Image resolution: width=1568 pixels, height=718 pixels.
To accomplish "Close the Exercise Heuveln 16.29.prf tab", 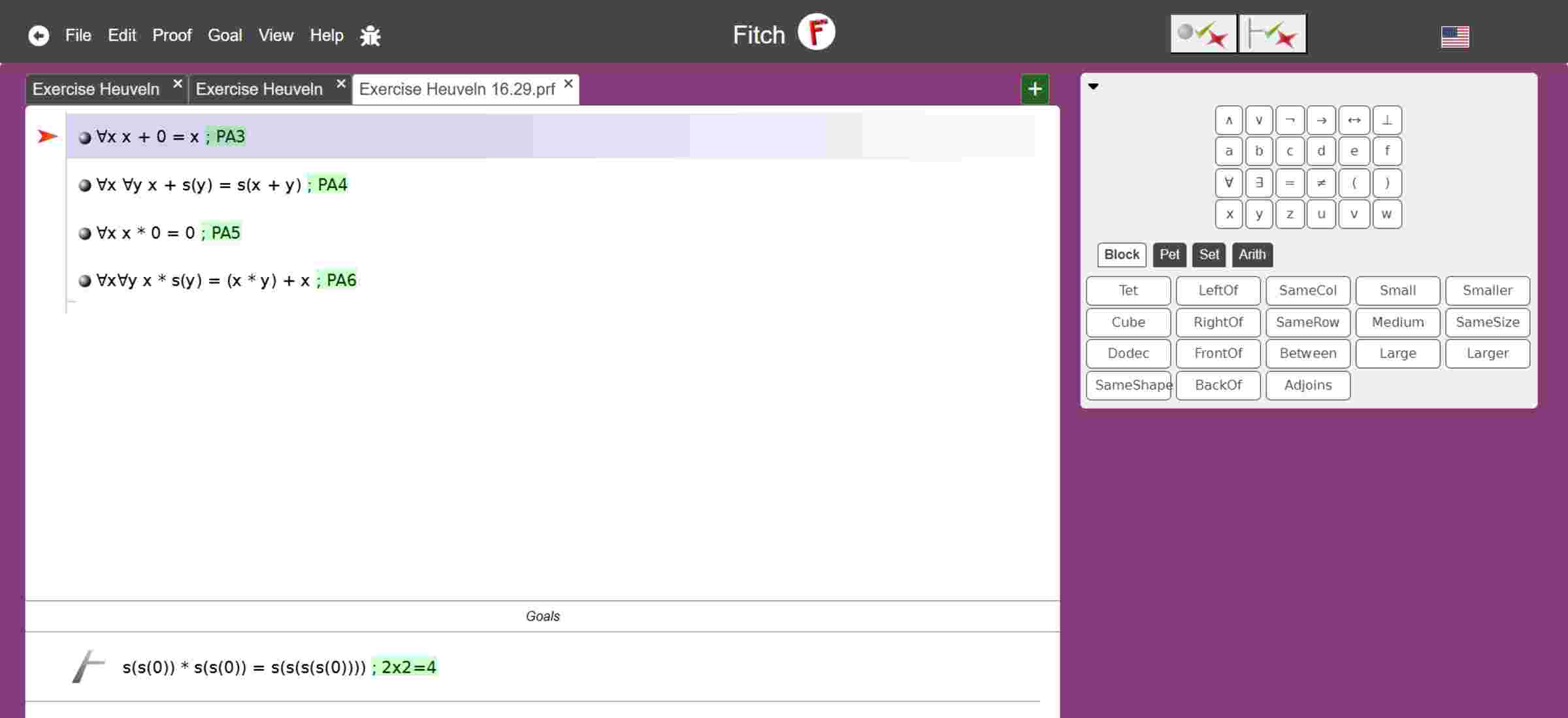I will click(x=568, y=84).
